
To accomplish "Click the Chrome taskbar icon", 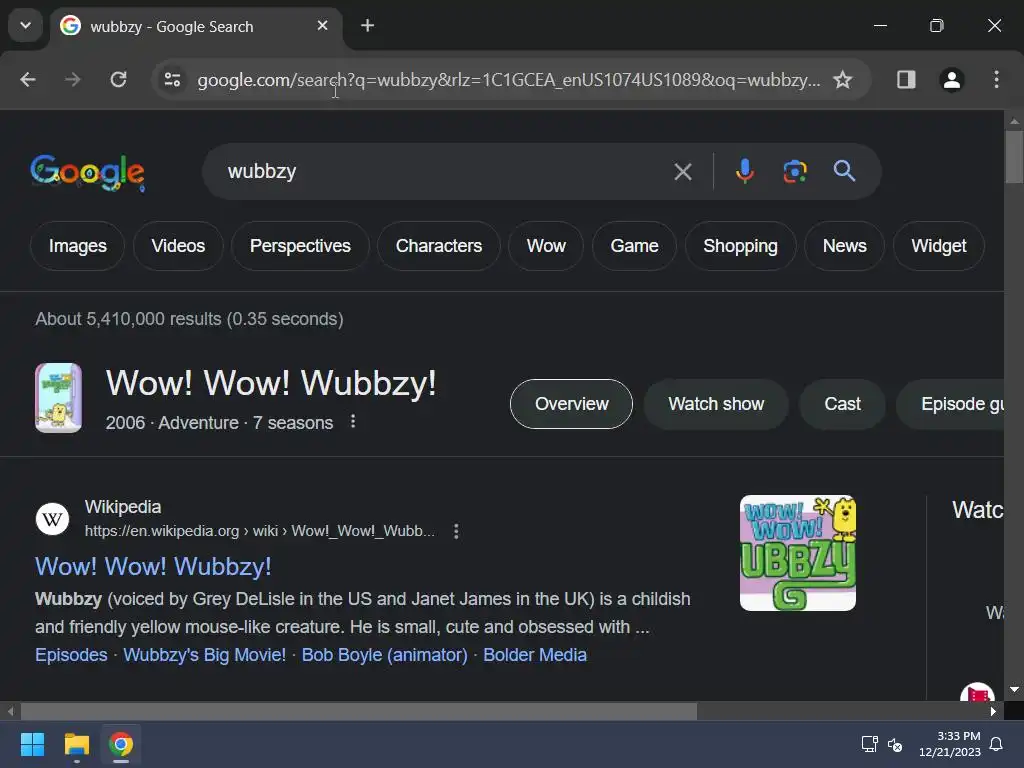I will [x=121, y=744].
